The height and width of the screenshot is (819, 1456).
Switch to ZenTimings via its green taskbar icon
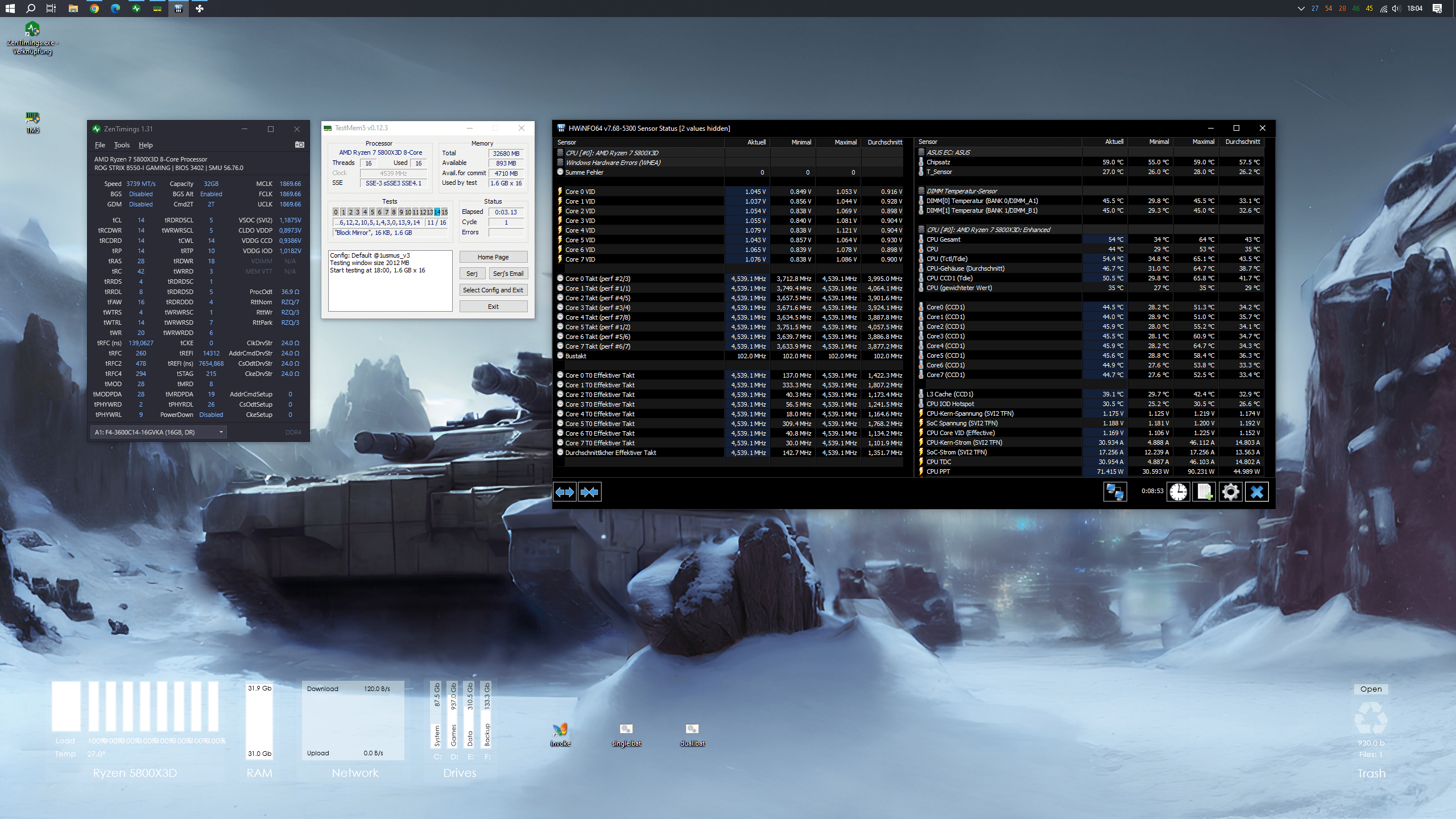136,9
